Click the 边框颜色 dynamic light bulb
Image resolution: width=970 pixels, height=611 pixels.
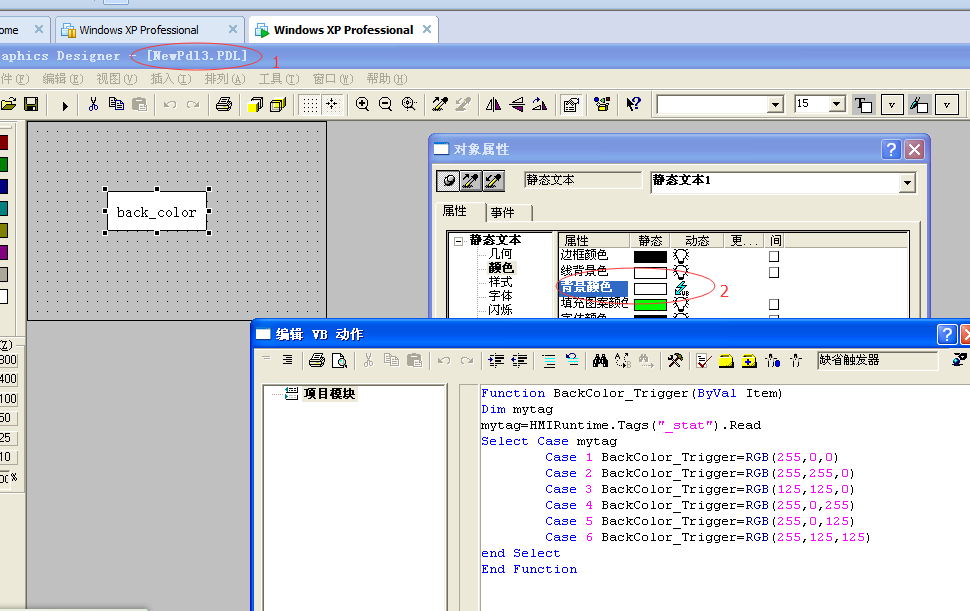pyautogui.click(x=680, y=256)
